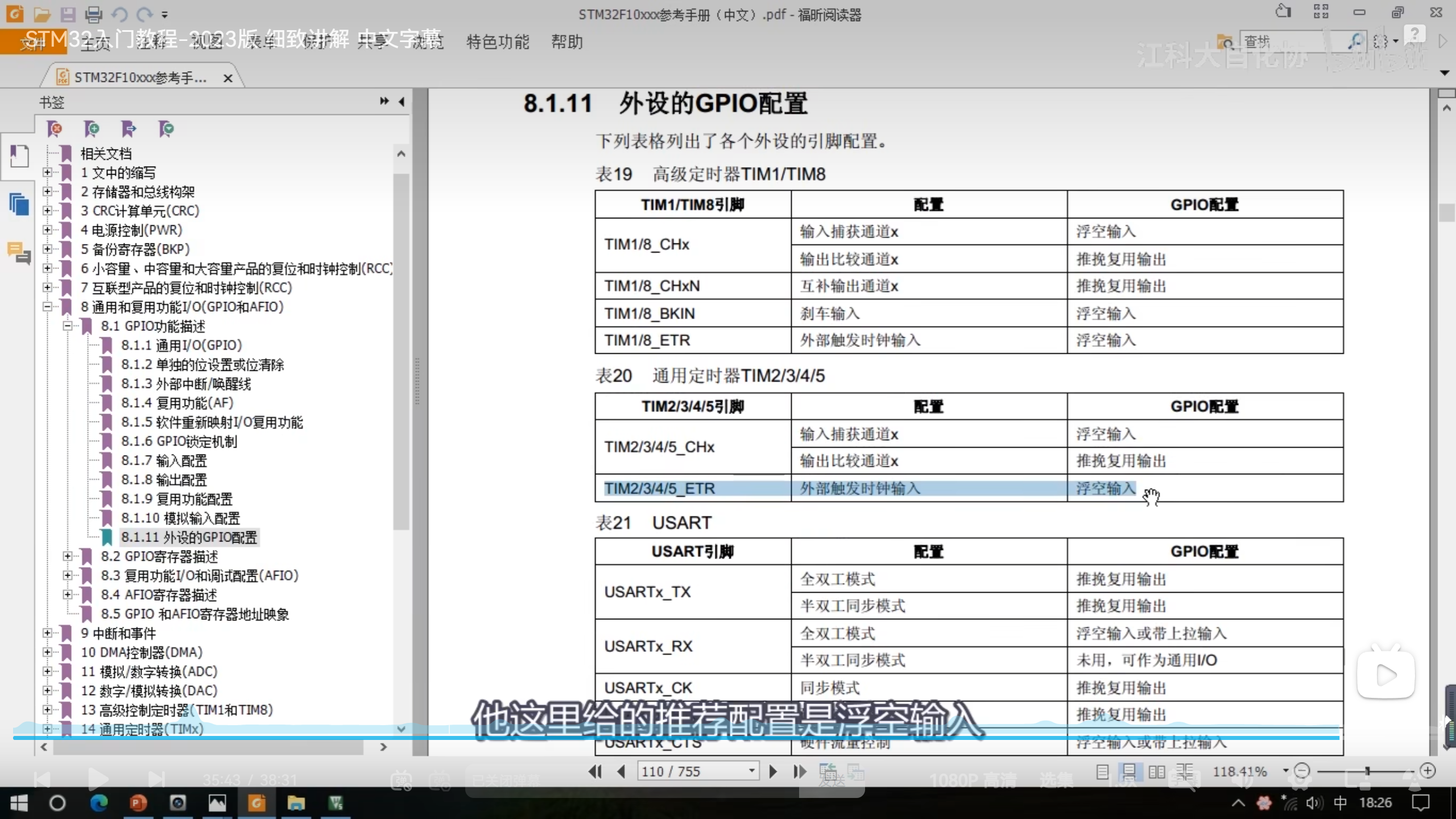Select bookmark 8.1.4 复用功能(AF)
Screen dimensions: 1456x819
pyautogui.click(x=177, y=403)
